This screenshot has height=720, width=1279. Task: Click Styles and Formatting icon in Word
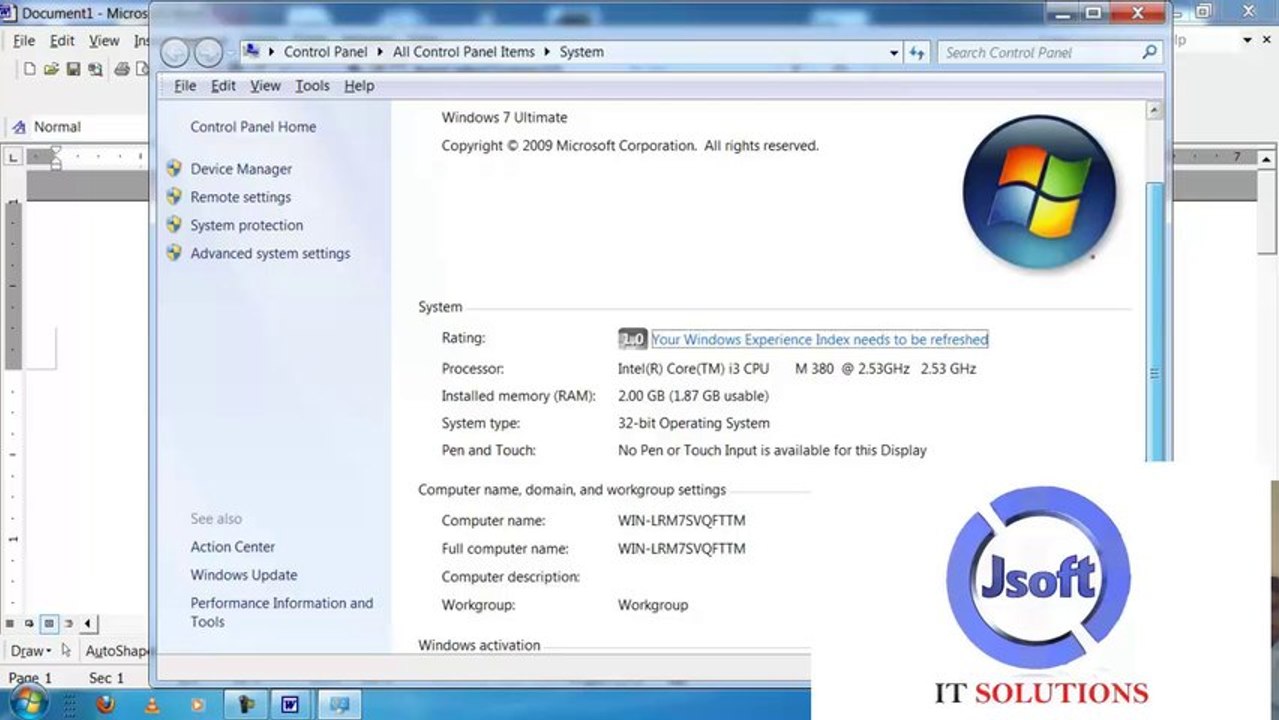click(x=18, y=127)
